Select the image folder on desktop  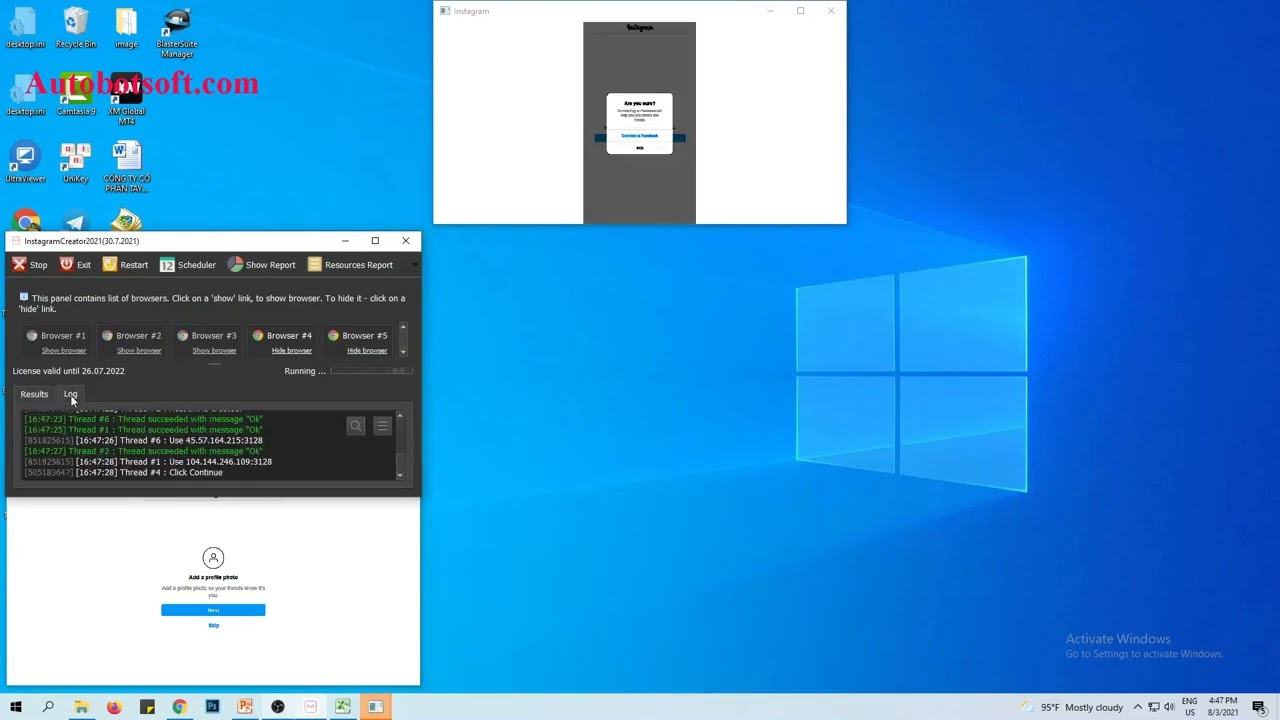pyautogui.click(x=126, y=28)
